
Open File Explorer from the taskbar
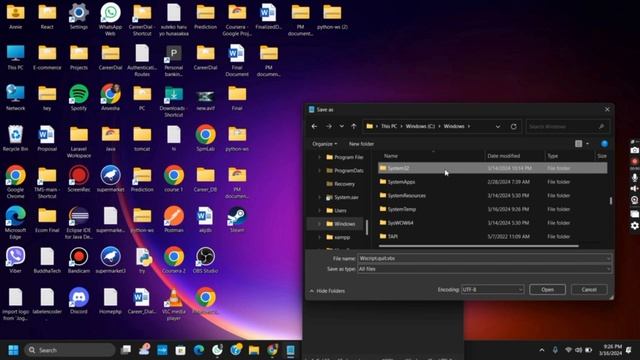tap(254, 350)
